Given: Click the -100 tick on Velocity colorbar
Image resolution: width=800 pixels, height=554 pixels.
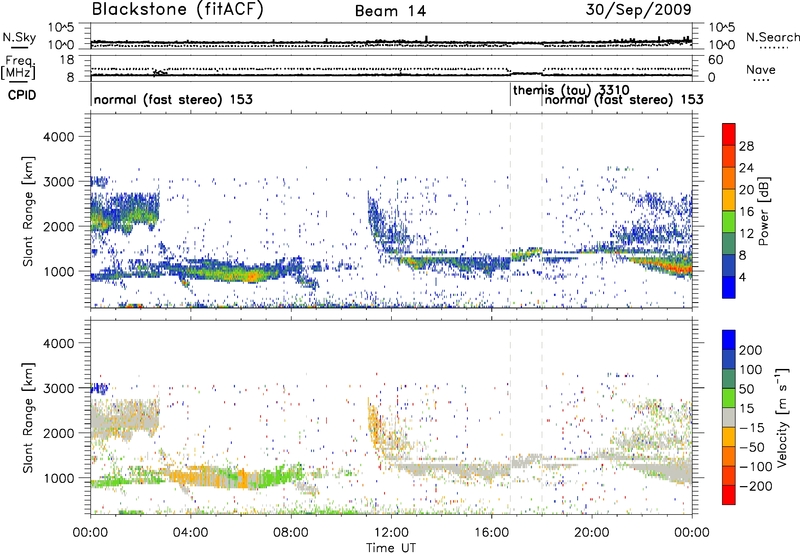Looking at the screenshot, I should coord(756,467).
